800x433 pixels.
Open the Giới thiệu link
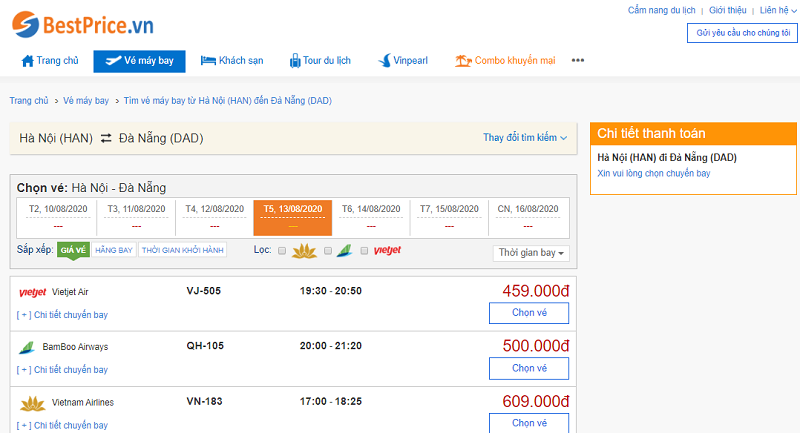point(728,10)
